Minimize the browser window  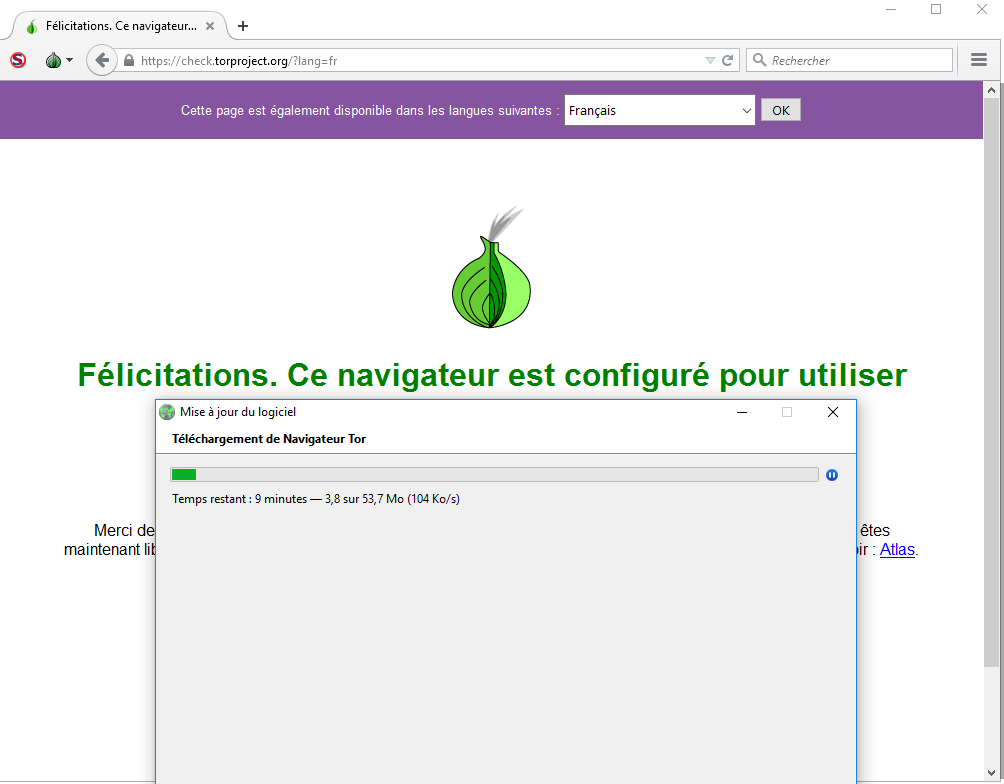pos(890,9)
